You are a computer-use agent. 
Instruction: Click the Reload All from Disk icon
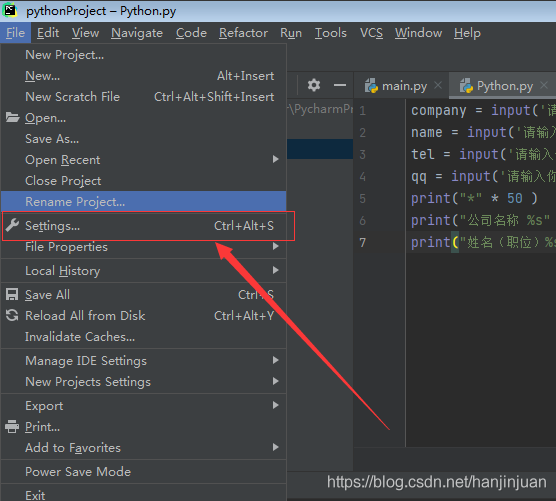coord(12,315)
